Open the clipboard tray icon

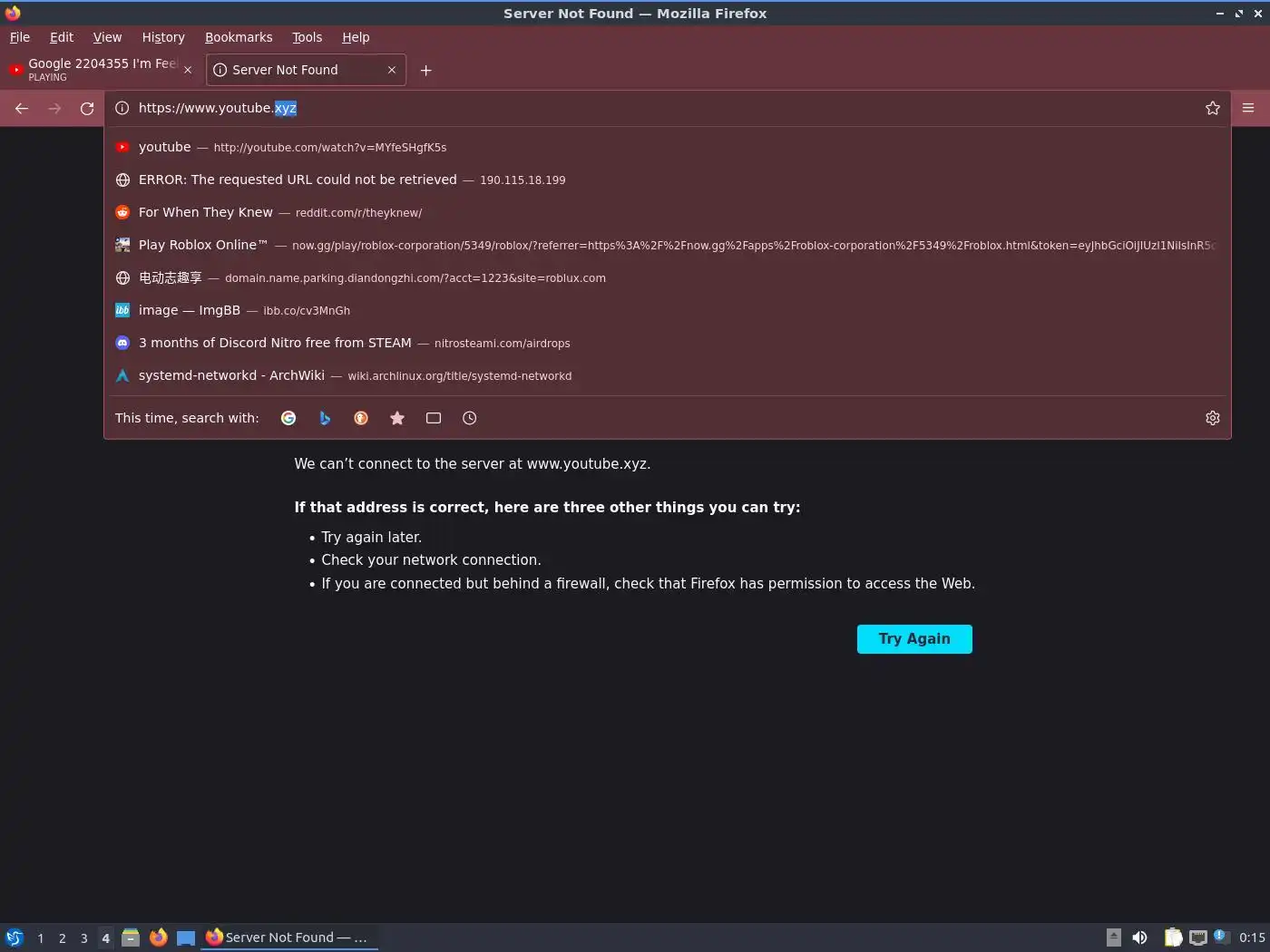coord(1173,937)
